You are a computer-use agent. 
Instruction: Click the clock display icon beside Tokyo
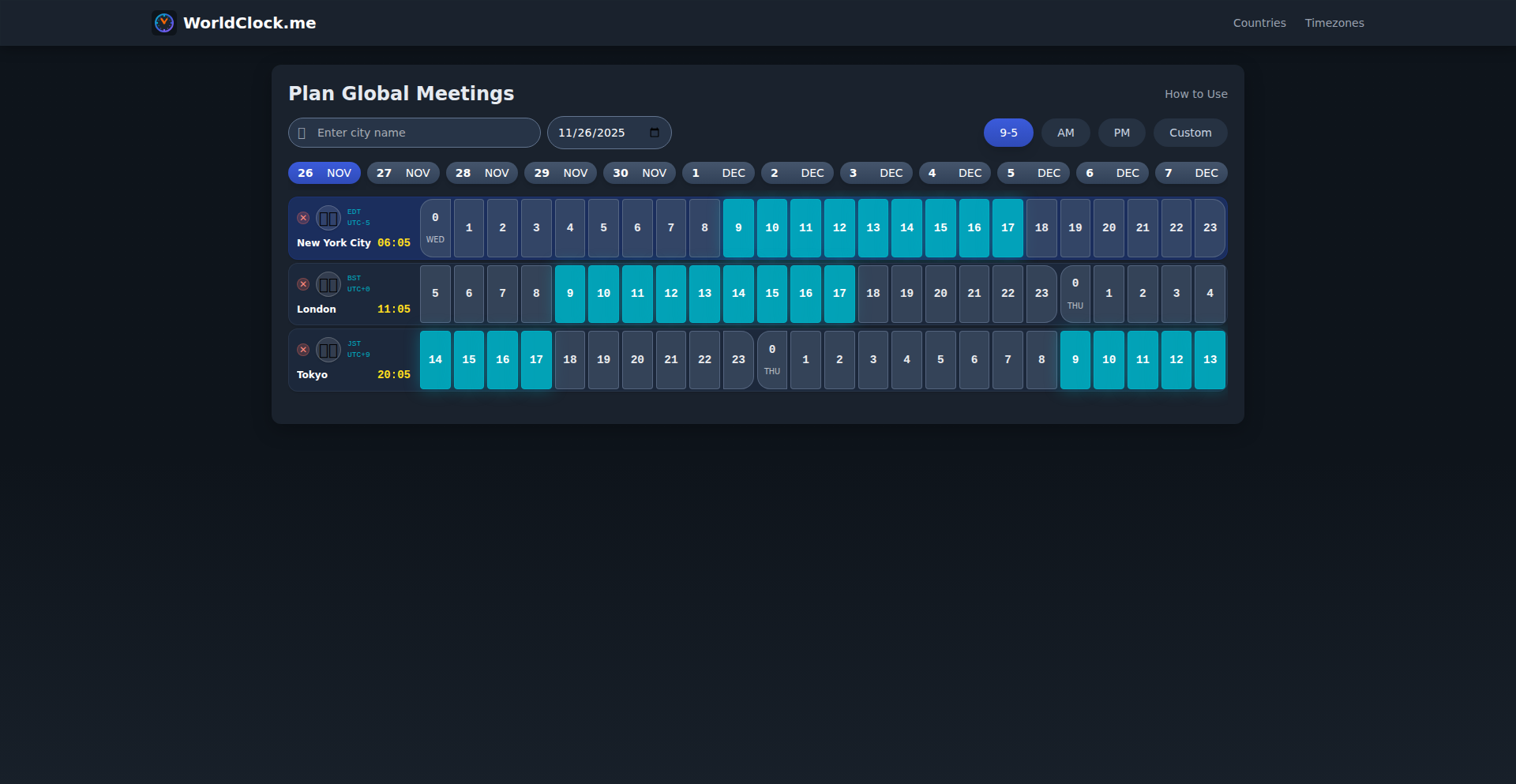[328, 350]
